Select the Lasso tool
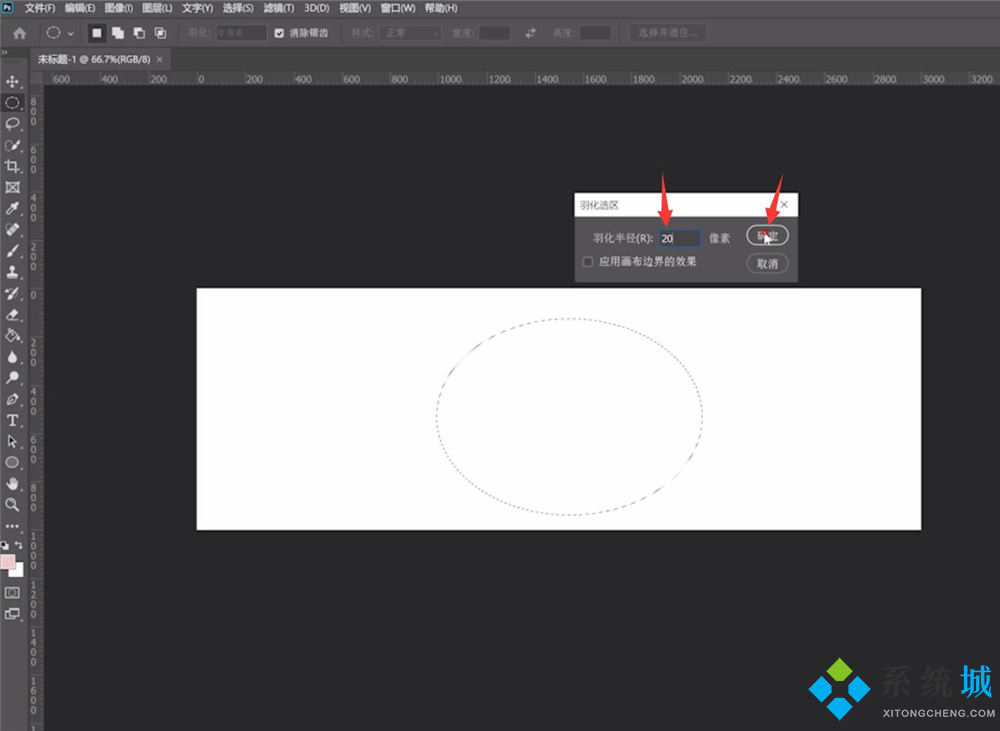 13,124
